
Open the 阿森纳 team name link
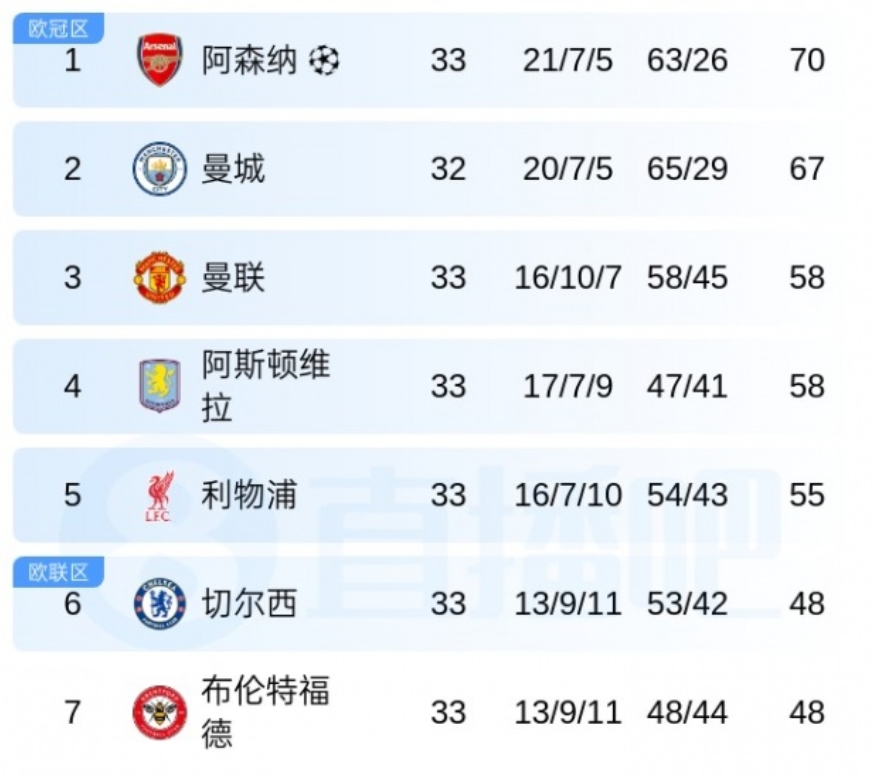coord(249,60)
